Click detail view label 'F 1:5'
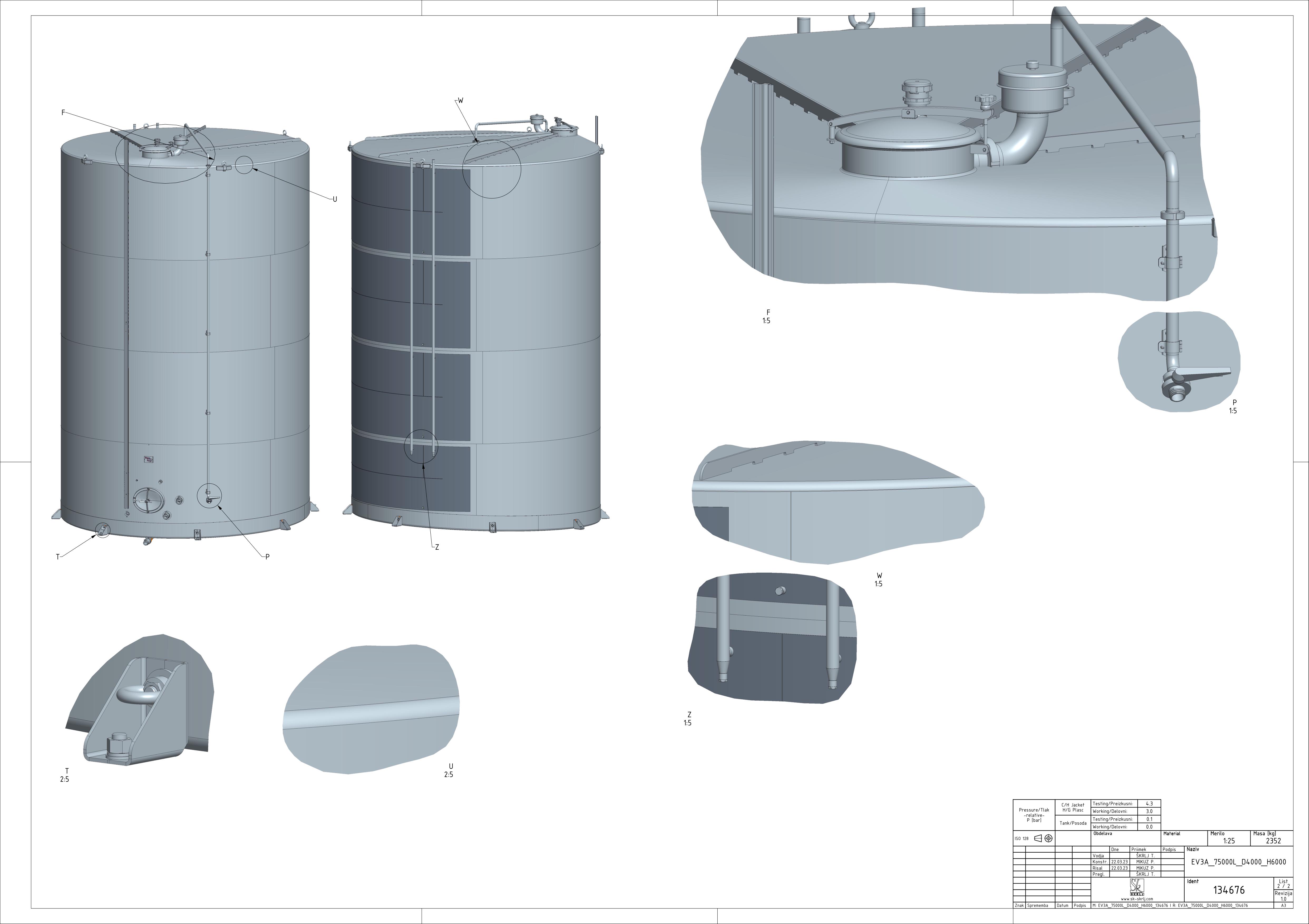The height and width of the screenshot is (924, 1309). click(x=767, y=317)
